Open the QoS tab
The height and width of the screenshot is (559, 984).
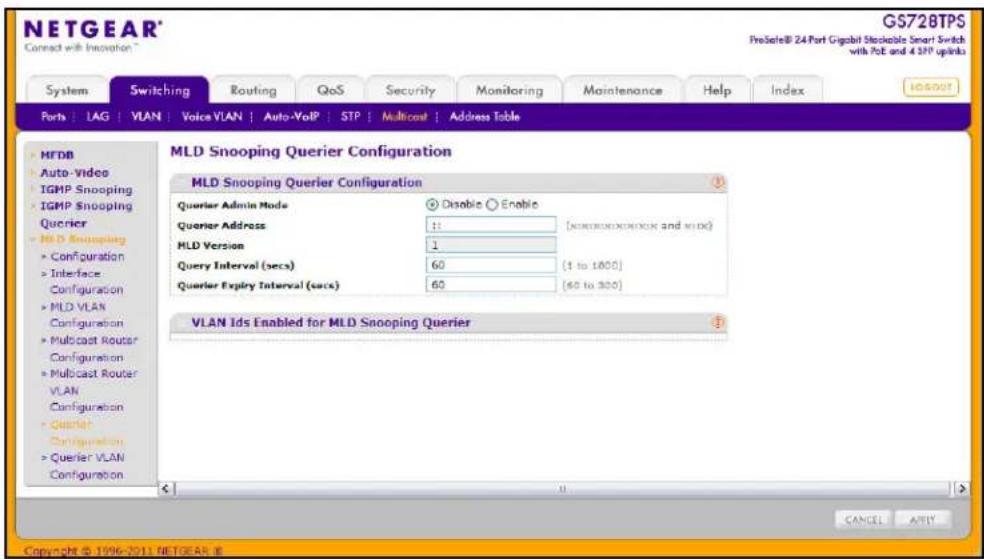(x=330, y=90)
